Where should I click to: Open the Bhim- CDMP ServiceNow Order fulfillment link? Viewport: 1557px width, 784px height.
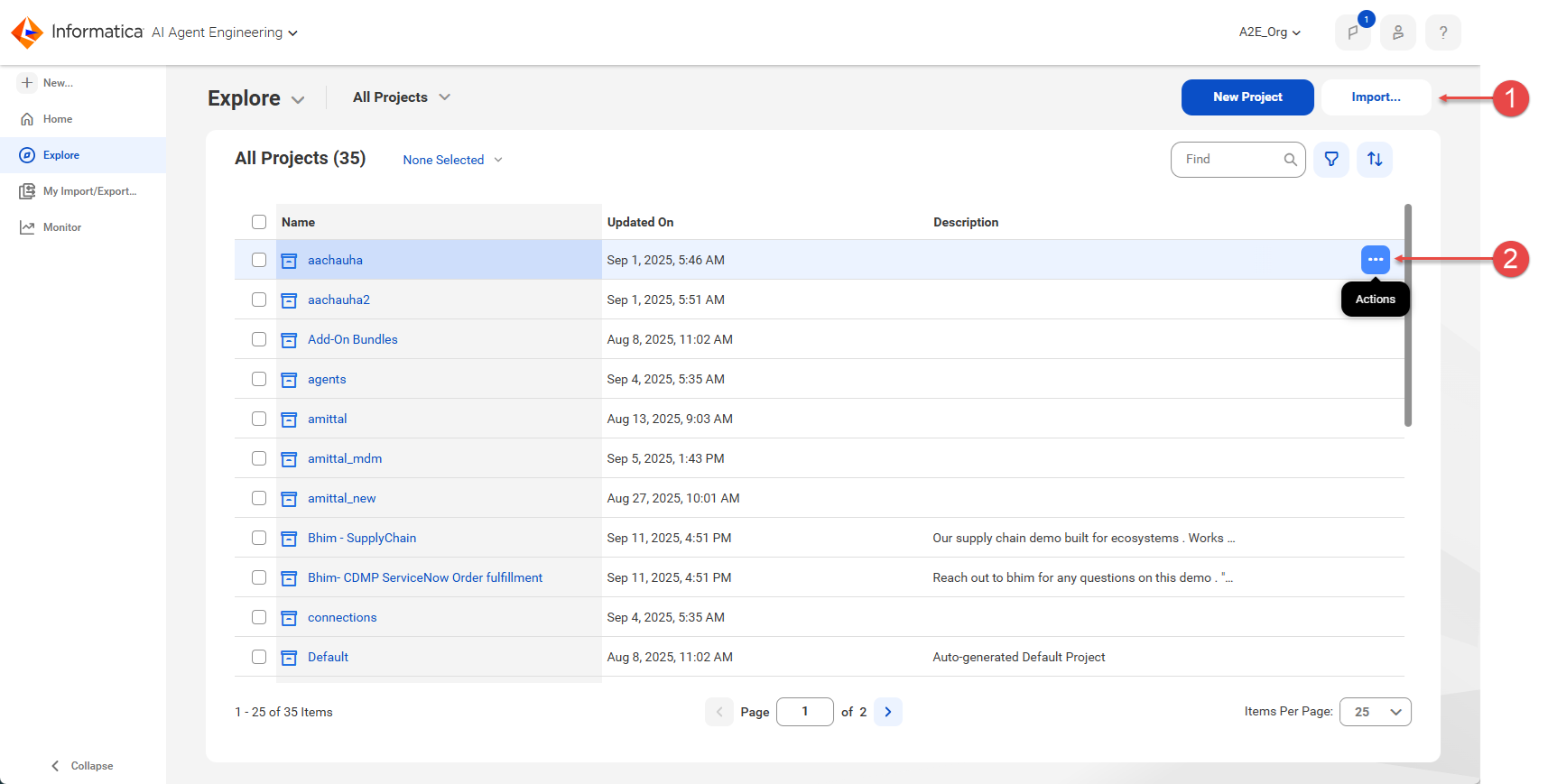(425, 577)
